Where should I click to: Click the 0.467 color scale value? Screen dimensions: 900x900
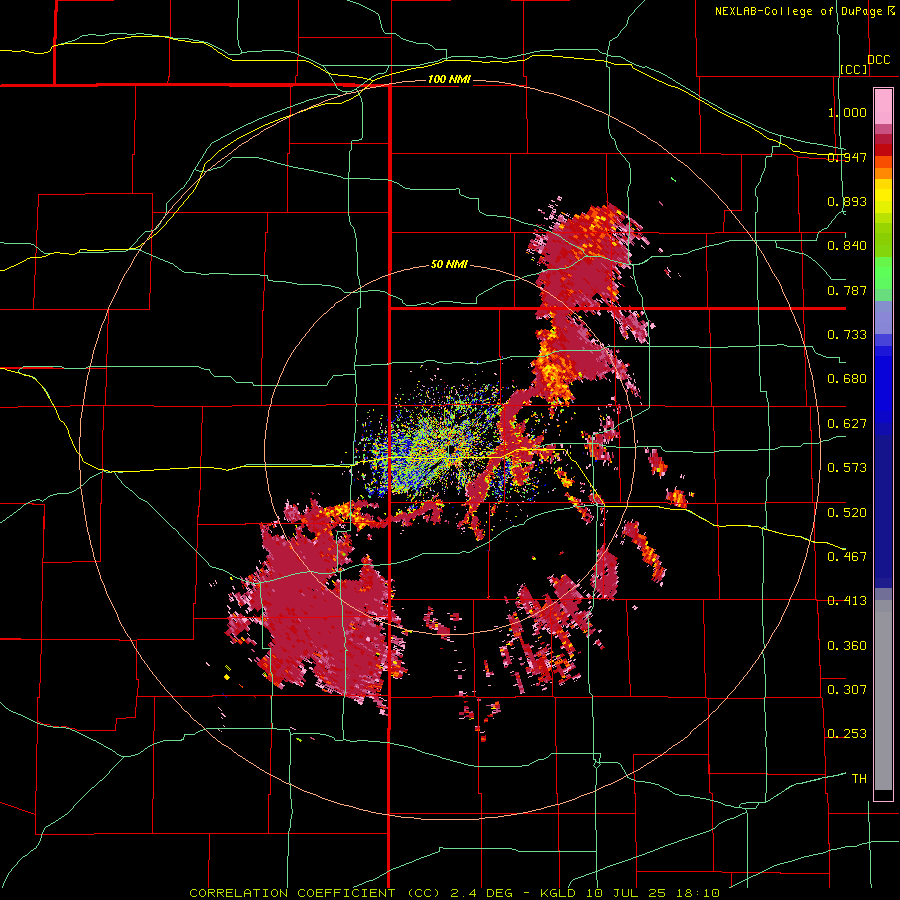(847, 556)
